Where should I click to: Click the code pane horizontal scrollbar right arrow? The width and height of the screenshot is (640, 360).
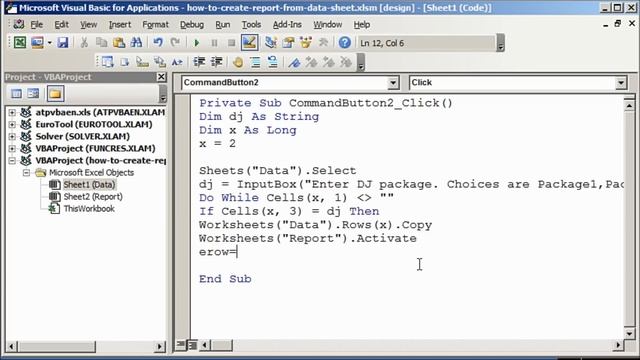tap(618, 345)
